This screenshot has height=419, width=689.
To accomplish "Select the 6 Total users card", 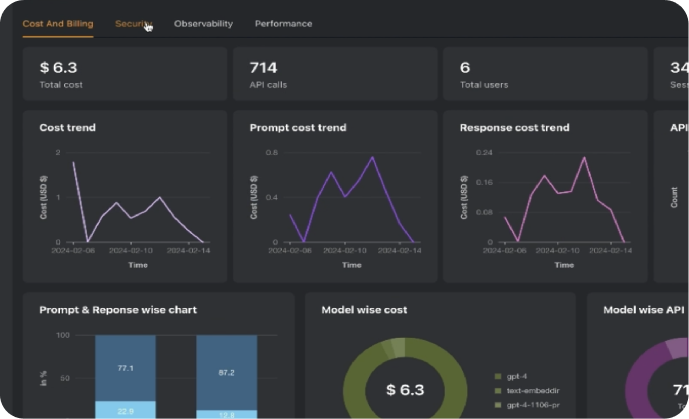I will [x=545, y=74].
